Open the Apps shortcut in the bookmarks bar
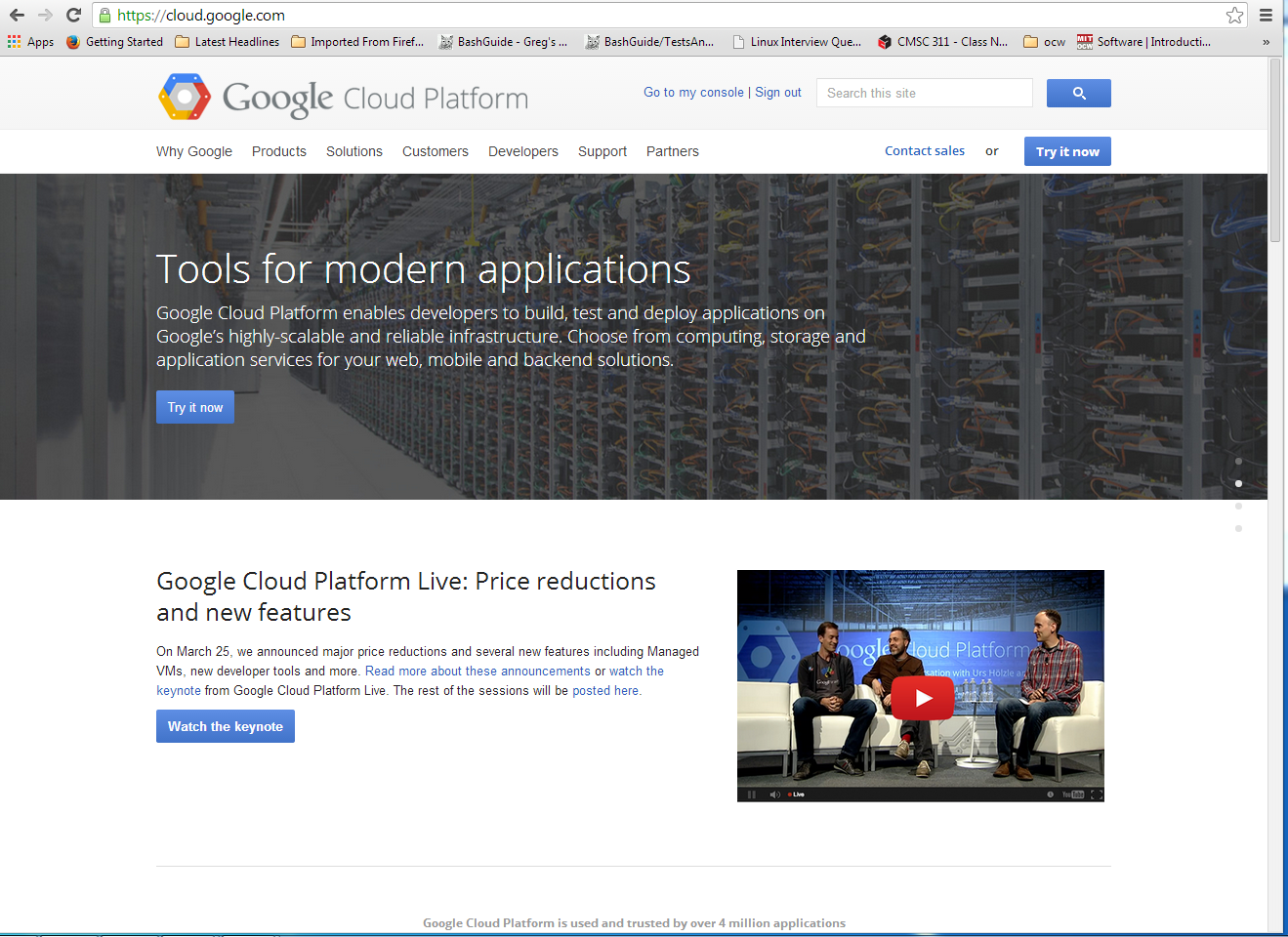Screen dimensions: 1288x937 (30, 42)
